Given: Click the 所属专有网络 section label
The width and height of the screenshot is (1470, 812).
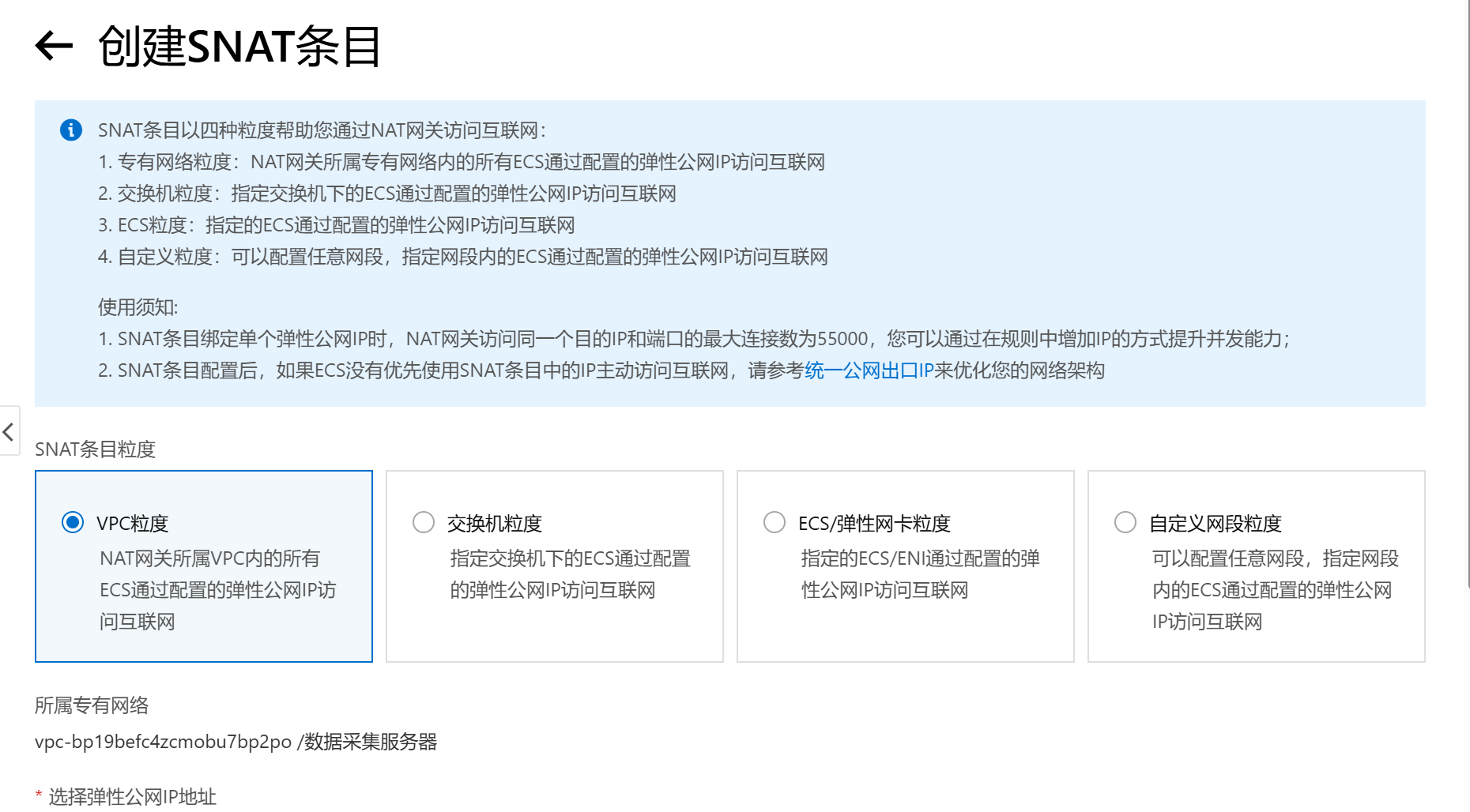Looking at the screenshot, I should (x=92, y=705).
